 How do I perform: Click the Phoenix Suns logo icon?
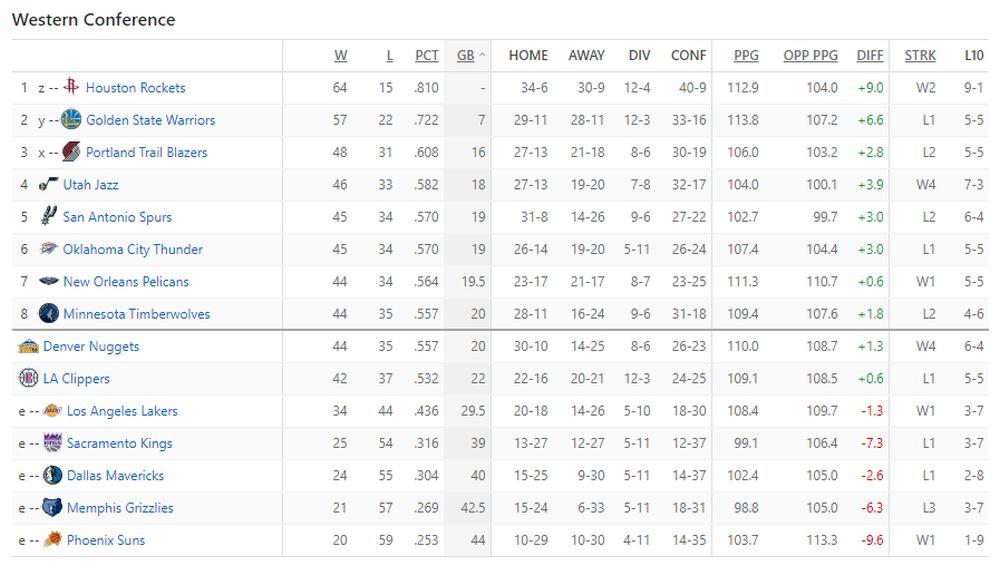52,540
